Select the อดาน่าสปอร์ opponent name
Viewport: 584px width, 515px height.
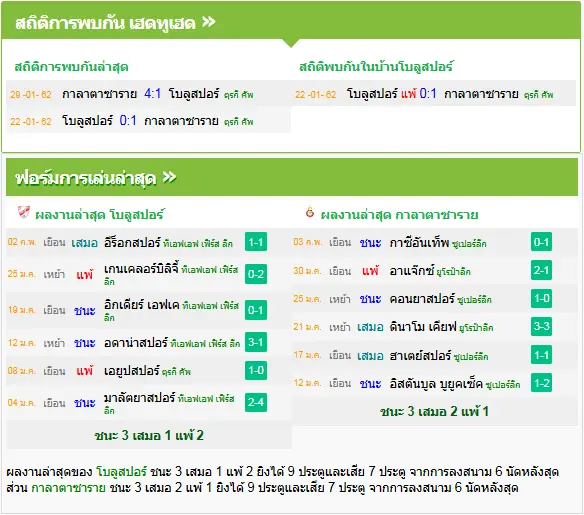click(x=136, y=343)
